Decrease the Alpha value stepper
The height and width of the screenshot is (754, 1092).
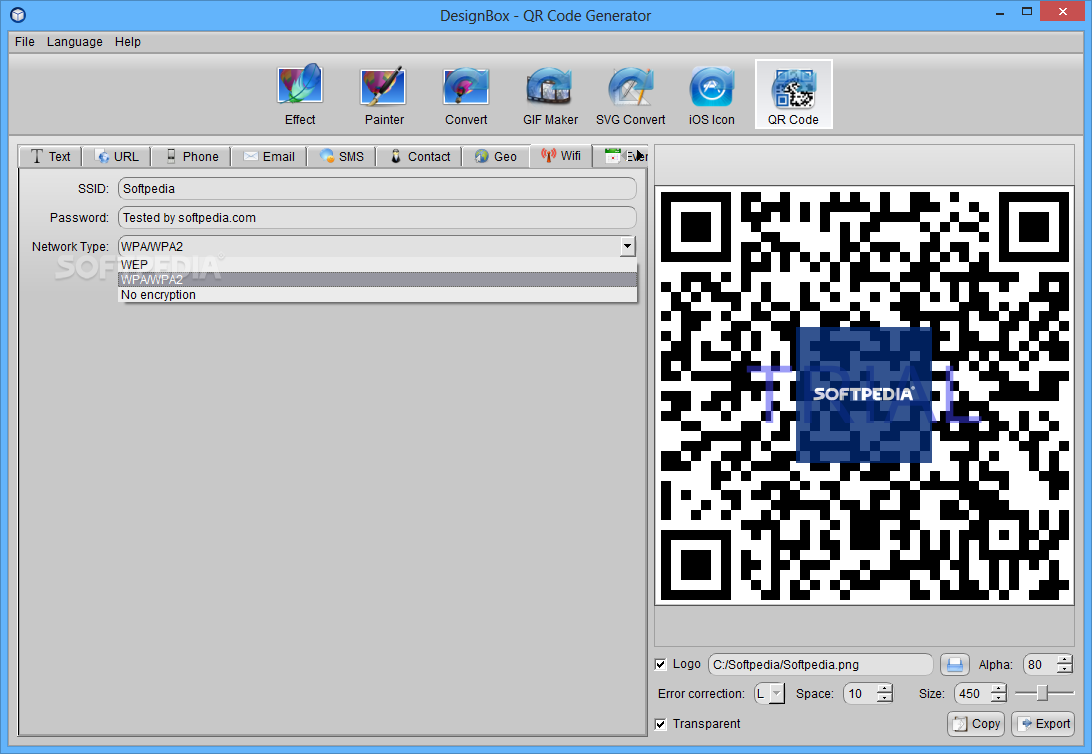click(1065, 669)
